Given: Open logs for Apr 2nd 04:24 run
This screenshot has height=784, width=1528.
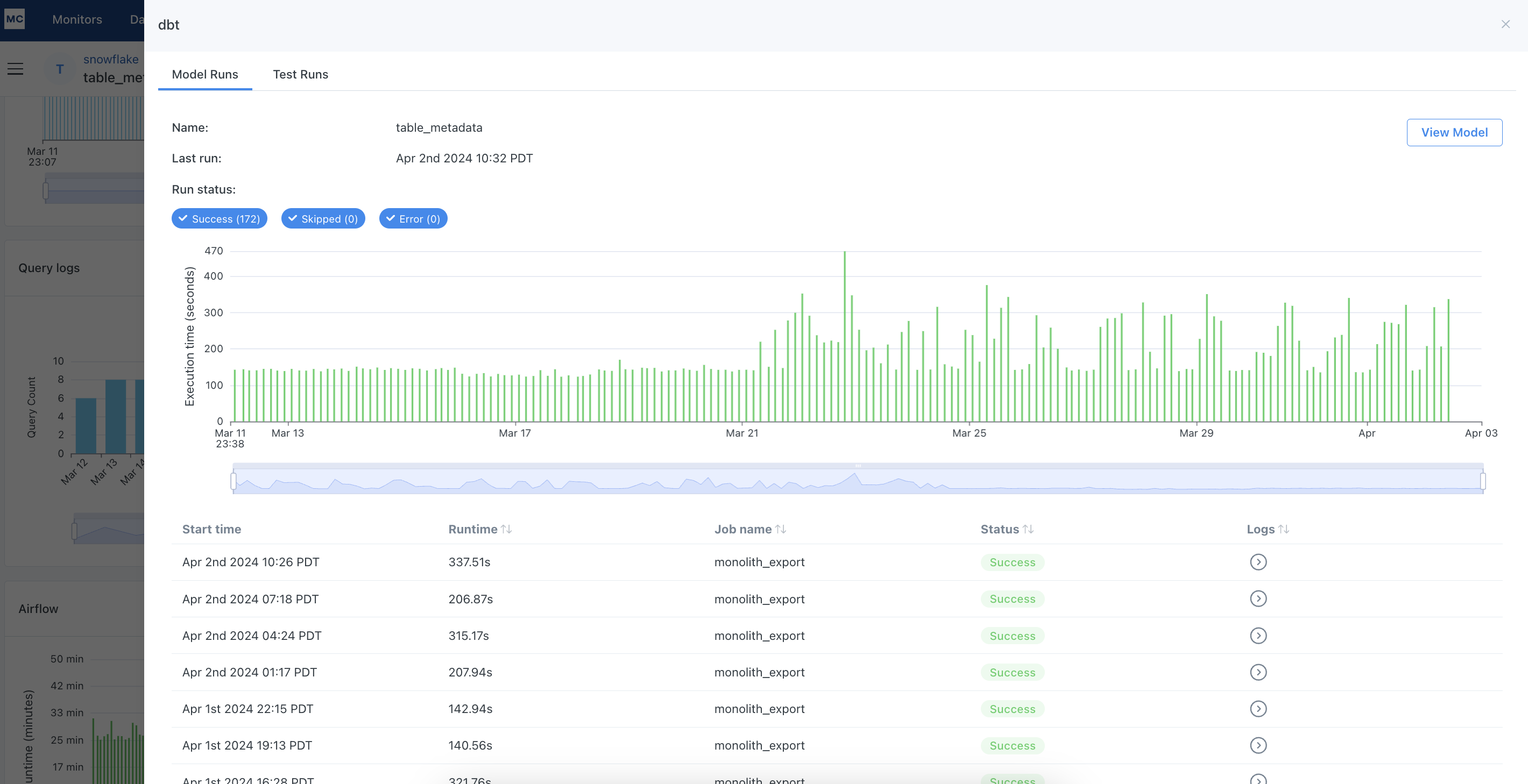Looking at the screenshot, I should pyautogui.click(x=1257, y=635).
